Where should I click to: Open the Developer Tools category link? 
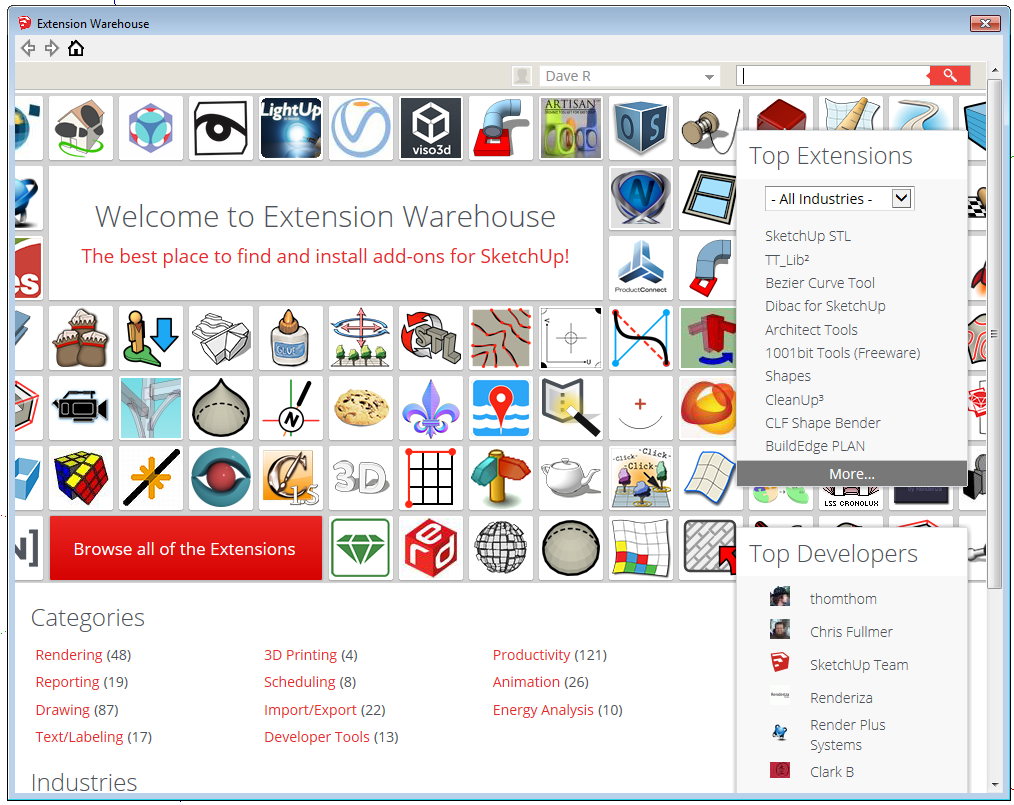(x=317, y=737)
